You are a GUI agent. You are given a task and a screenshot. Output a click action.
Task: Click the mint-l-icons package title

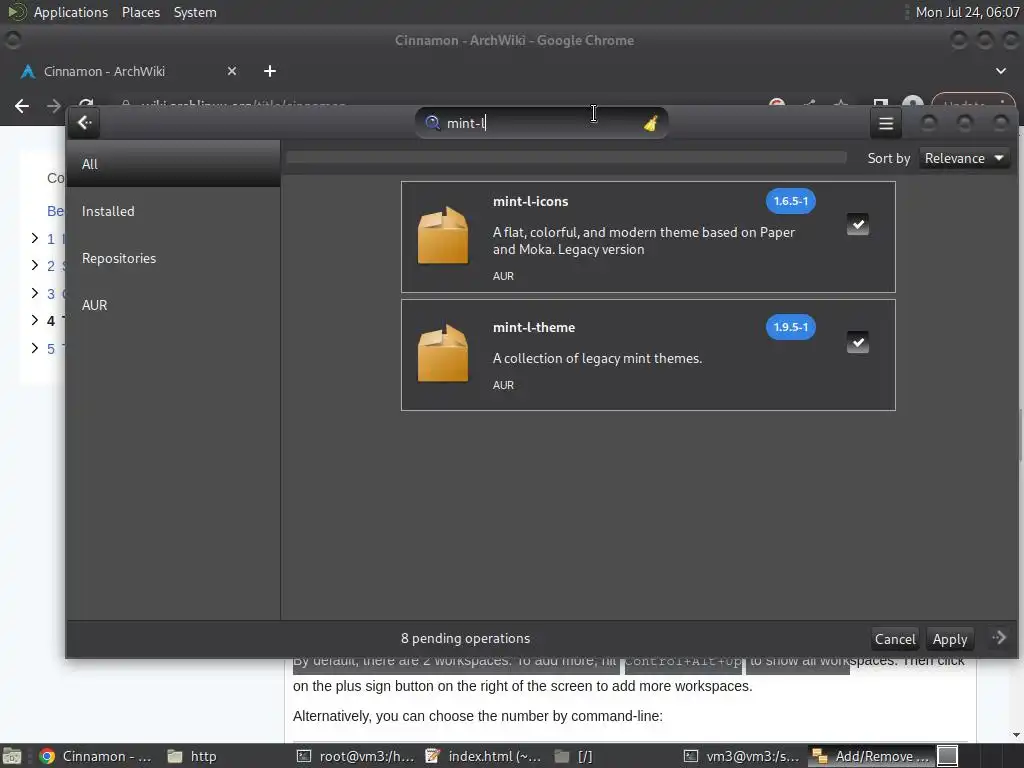[530, 201]
